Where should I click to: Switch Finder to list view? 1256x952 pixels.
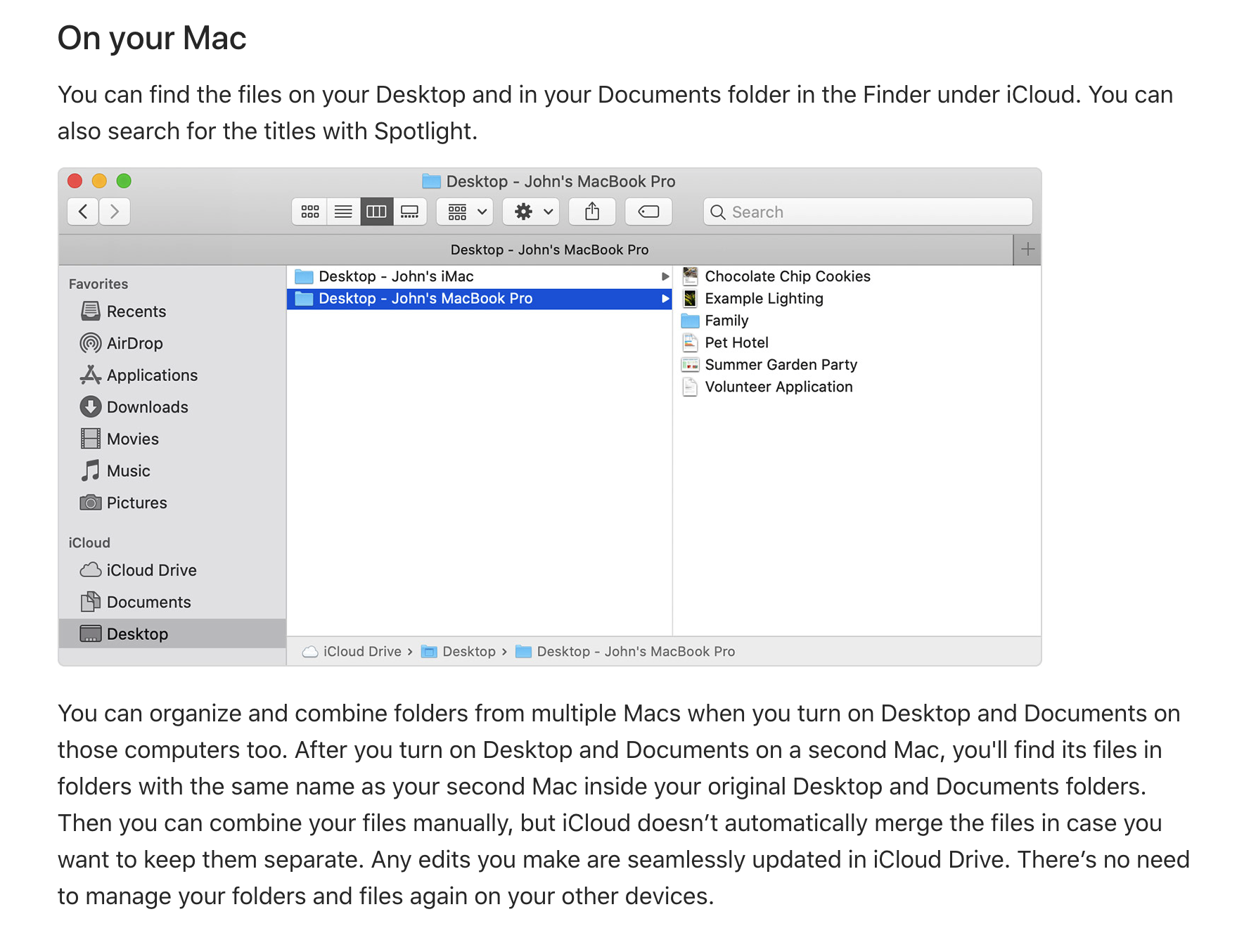click(343, 212)
